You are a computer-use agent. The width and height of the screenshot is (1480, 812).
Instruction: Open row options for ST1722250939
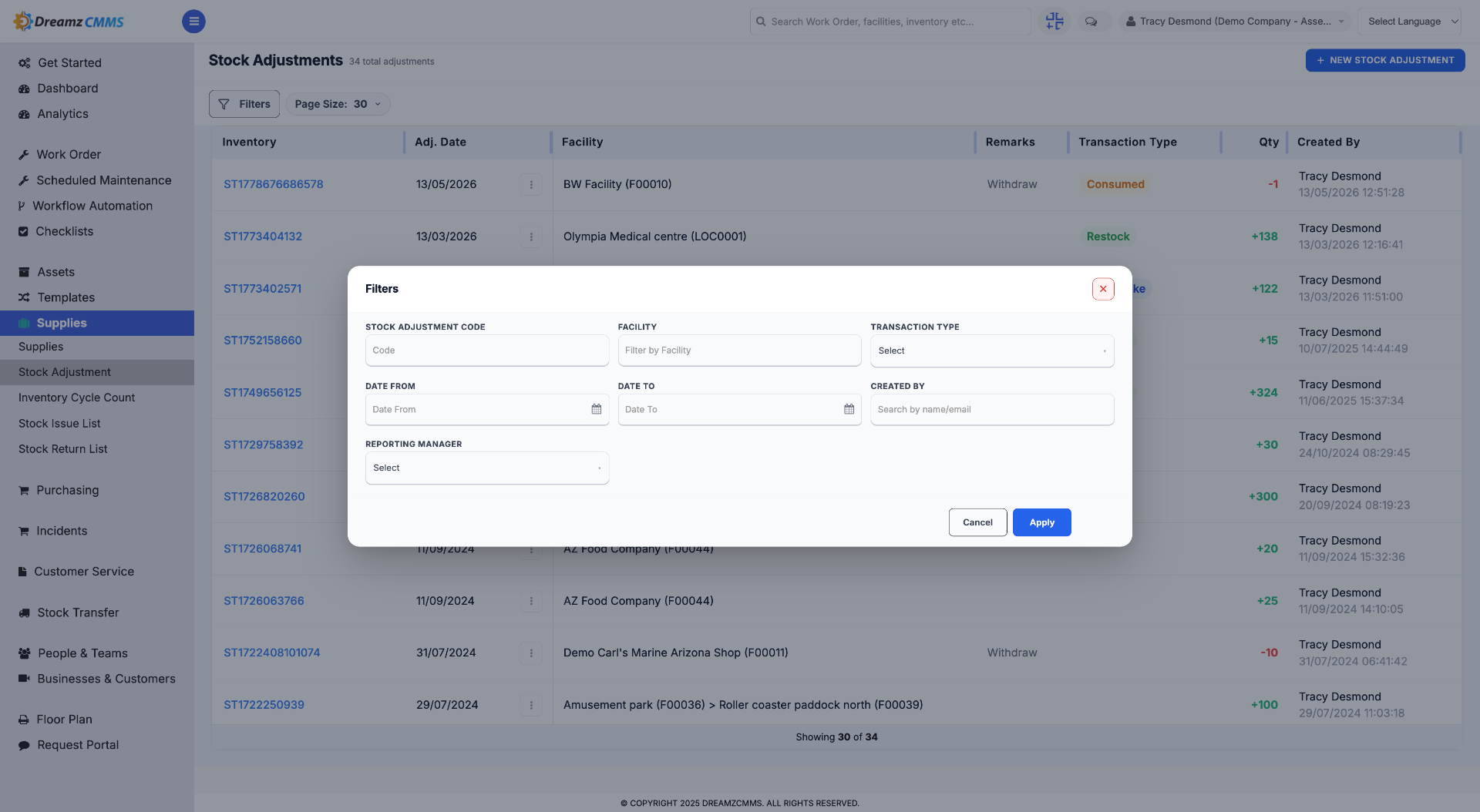pyautogui.click(x=531, y=705)
